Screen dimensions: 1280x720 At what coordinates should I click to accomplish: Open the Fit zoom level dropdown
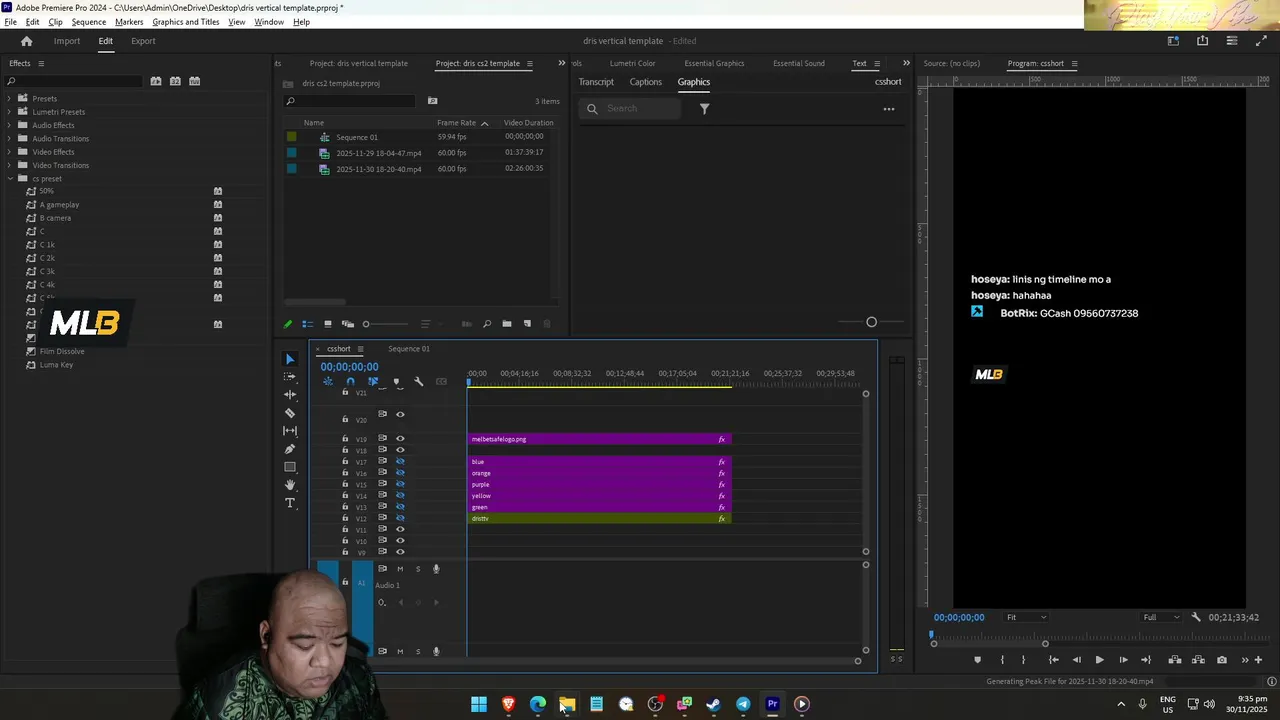pos(1026,617)
